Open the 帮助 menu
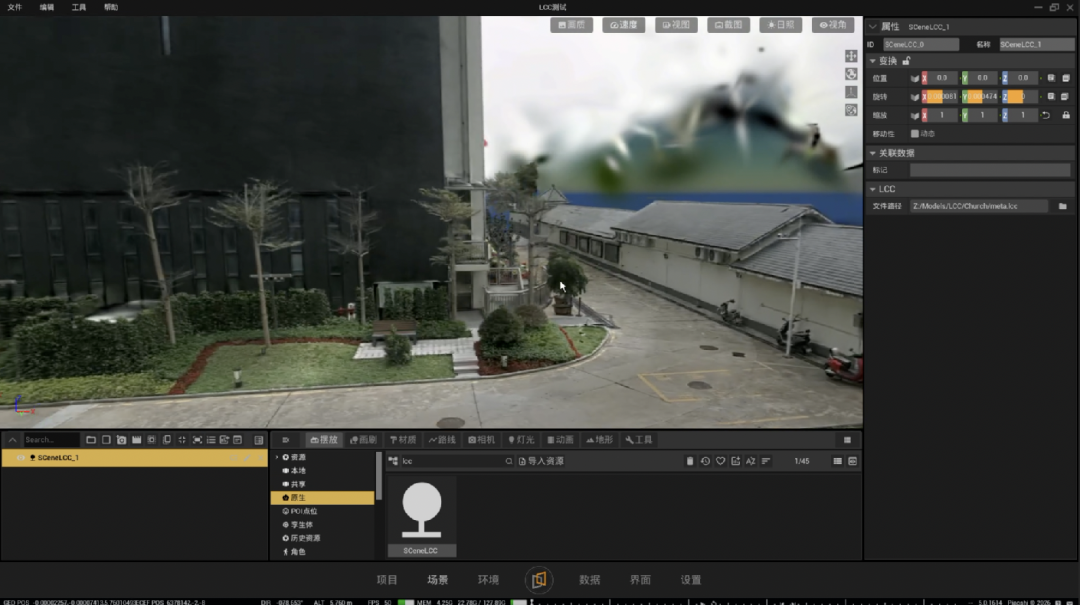1080x605 pixels. click(111, 7)
